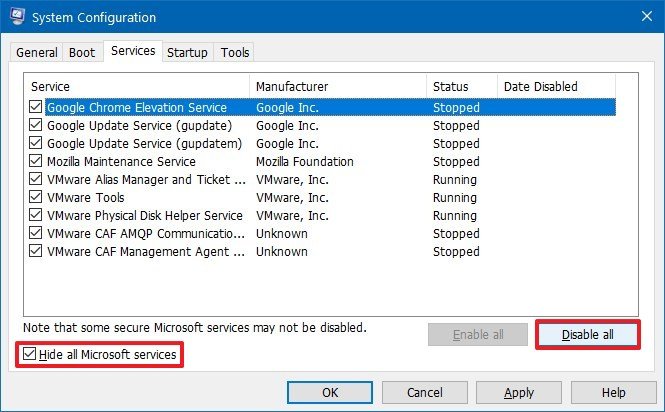Open Help for System Configuration
The width and height of the screenshot is (665, 412).
tap(613, 393)
